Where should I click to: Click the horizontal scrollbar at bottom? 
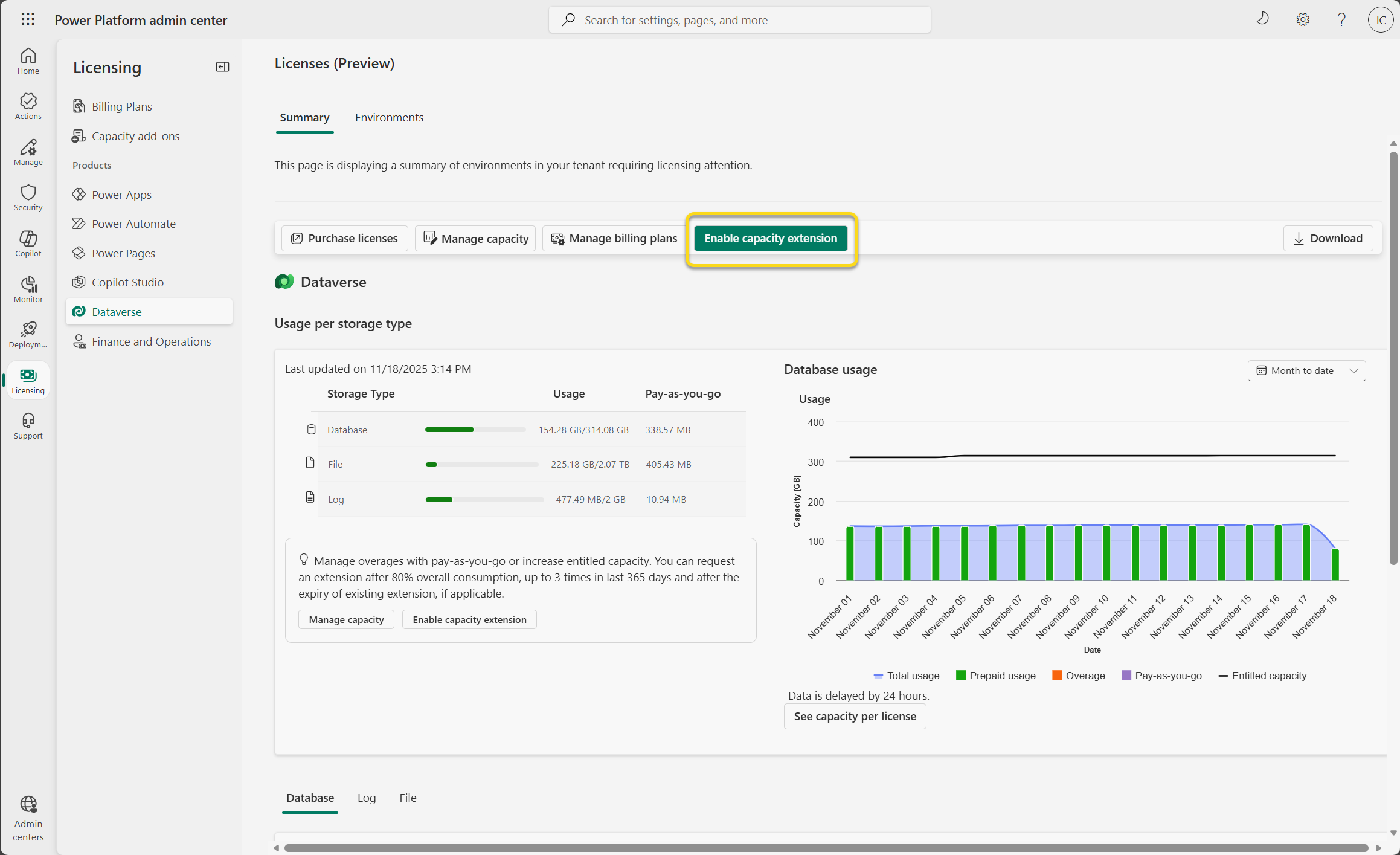click(x=826, y=848)
